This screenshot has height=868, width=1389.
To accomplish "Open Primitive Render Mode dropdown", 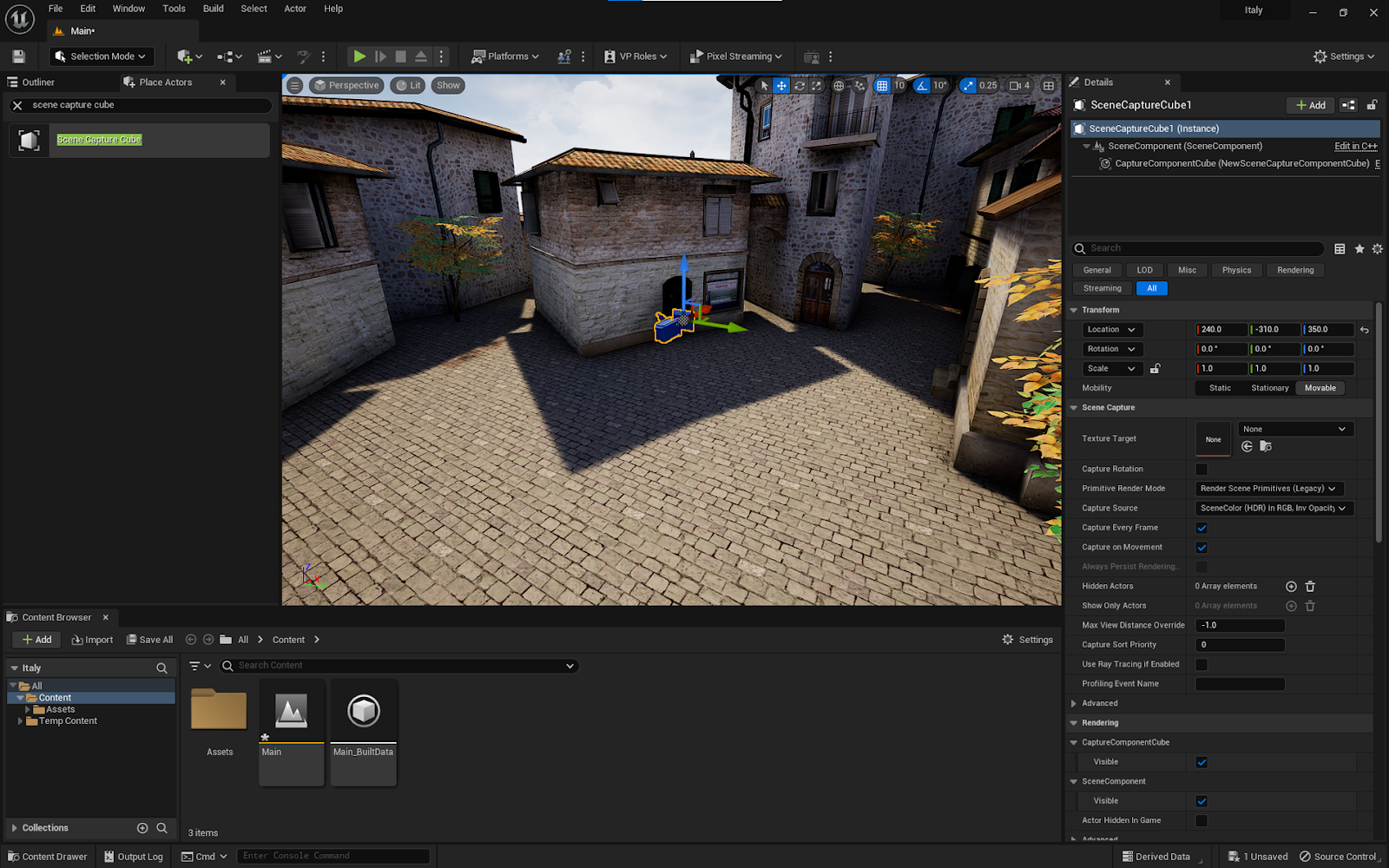I will [x=1268, y=489].
